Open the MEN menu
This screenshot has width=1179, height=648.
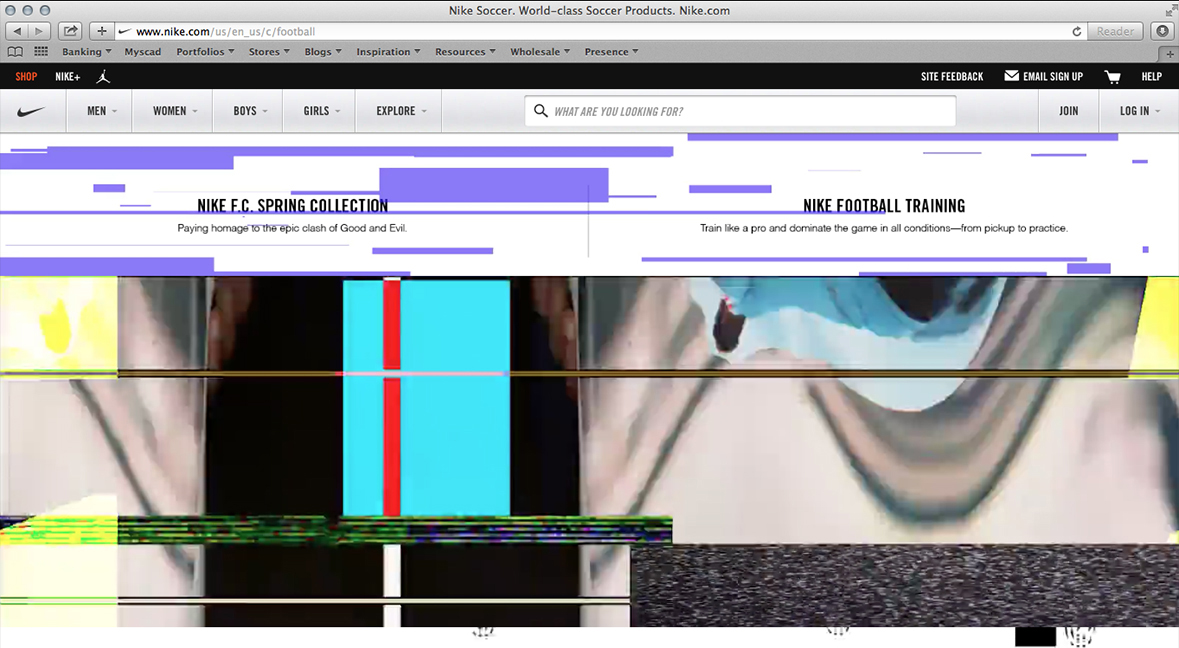(102, 111)
